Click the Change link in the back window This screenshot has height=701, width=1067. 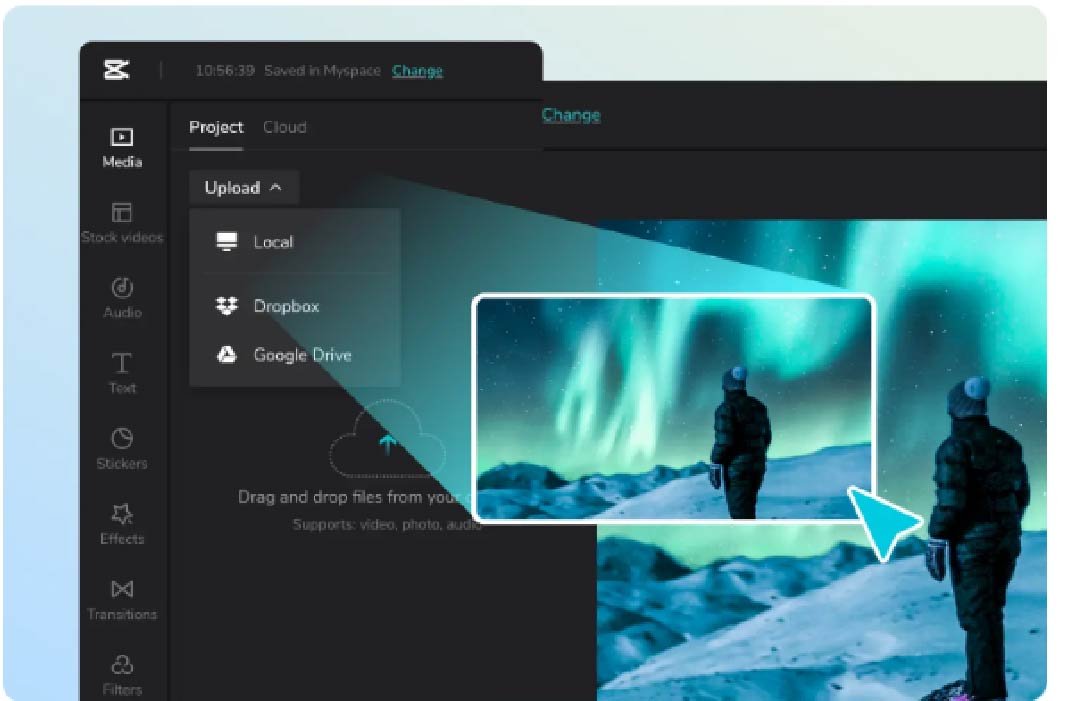tap(571, 115)
